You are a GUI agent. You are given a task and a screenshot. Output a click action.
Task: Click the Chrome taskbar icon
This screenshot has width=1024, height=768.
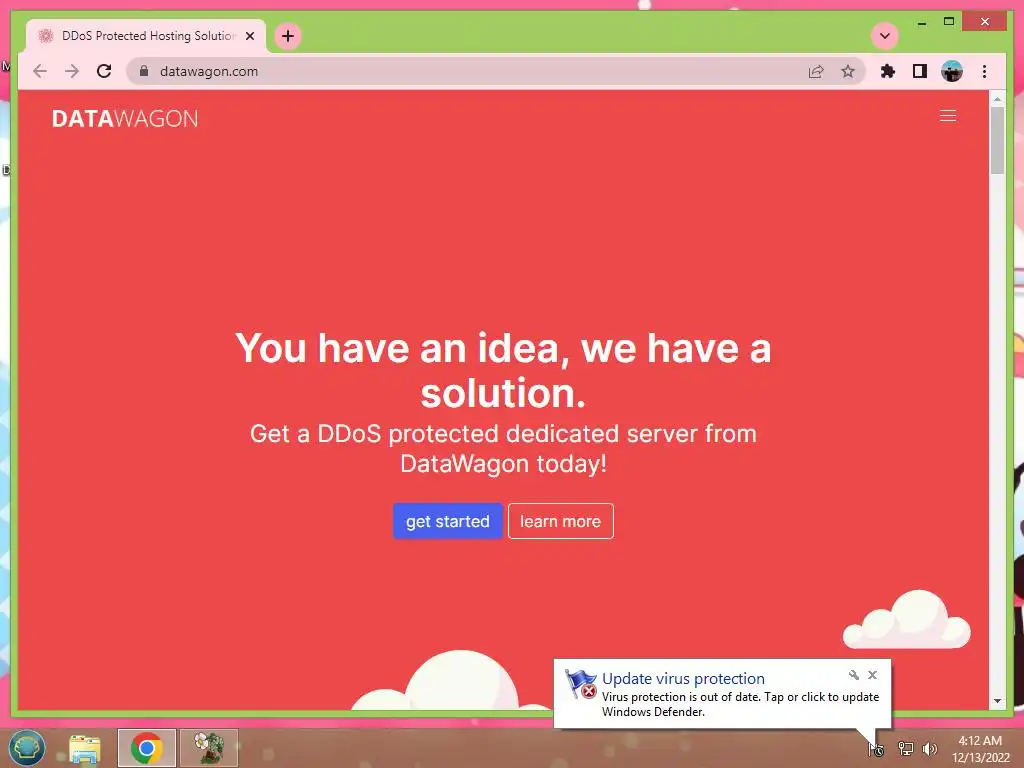(x=146, y=748)
